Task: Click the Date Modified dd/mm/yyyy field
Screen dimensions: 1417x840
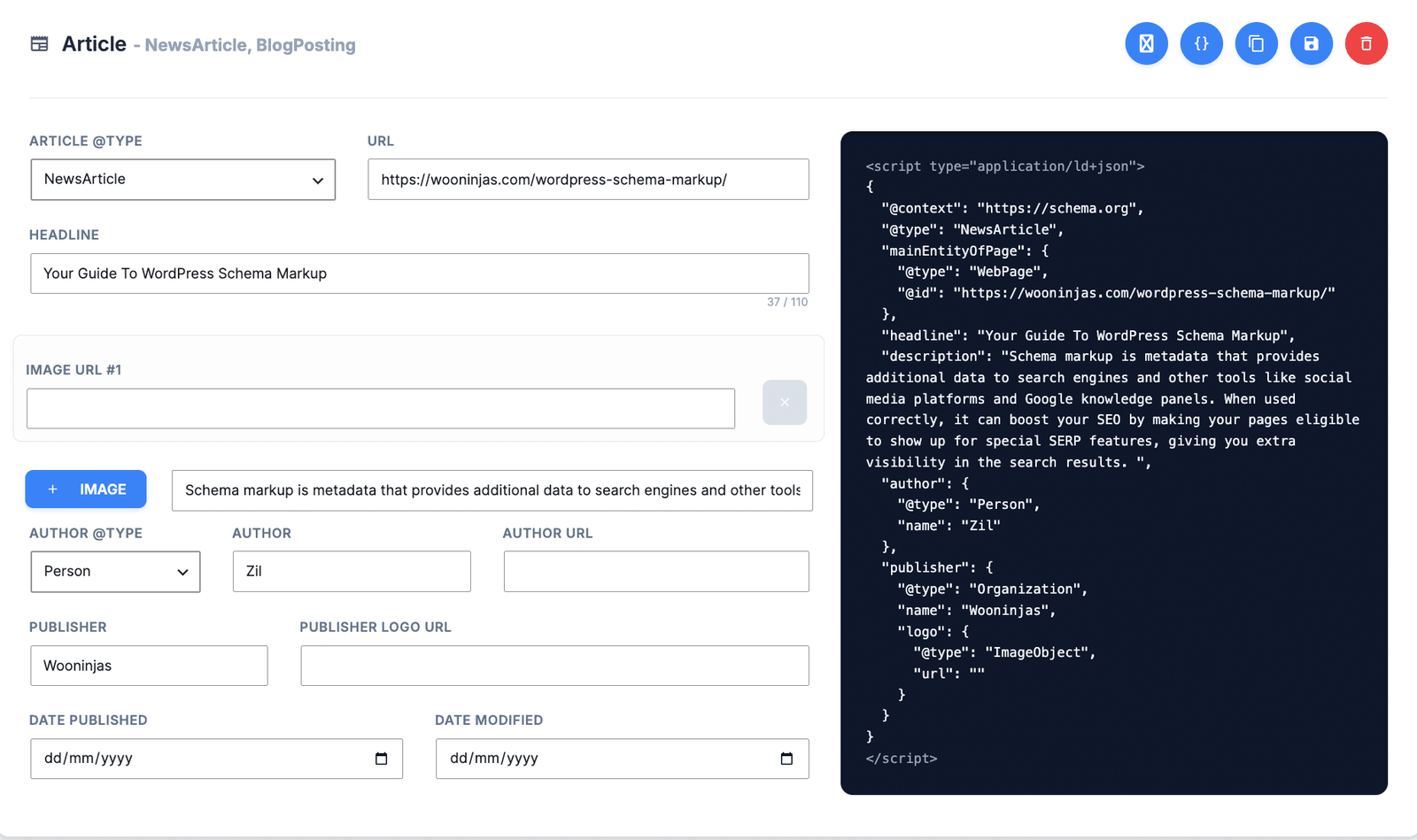Action: [622, 759]
